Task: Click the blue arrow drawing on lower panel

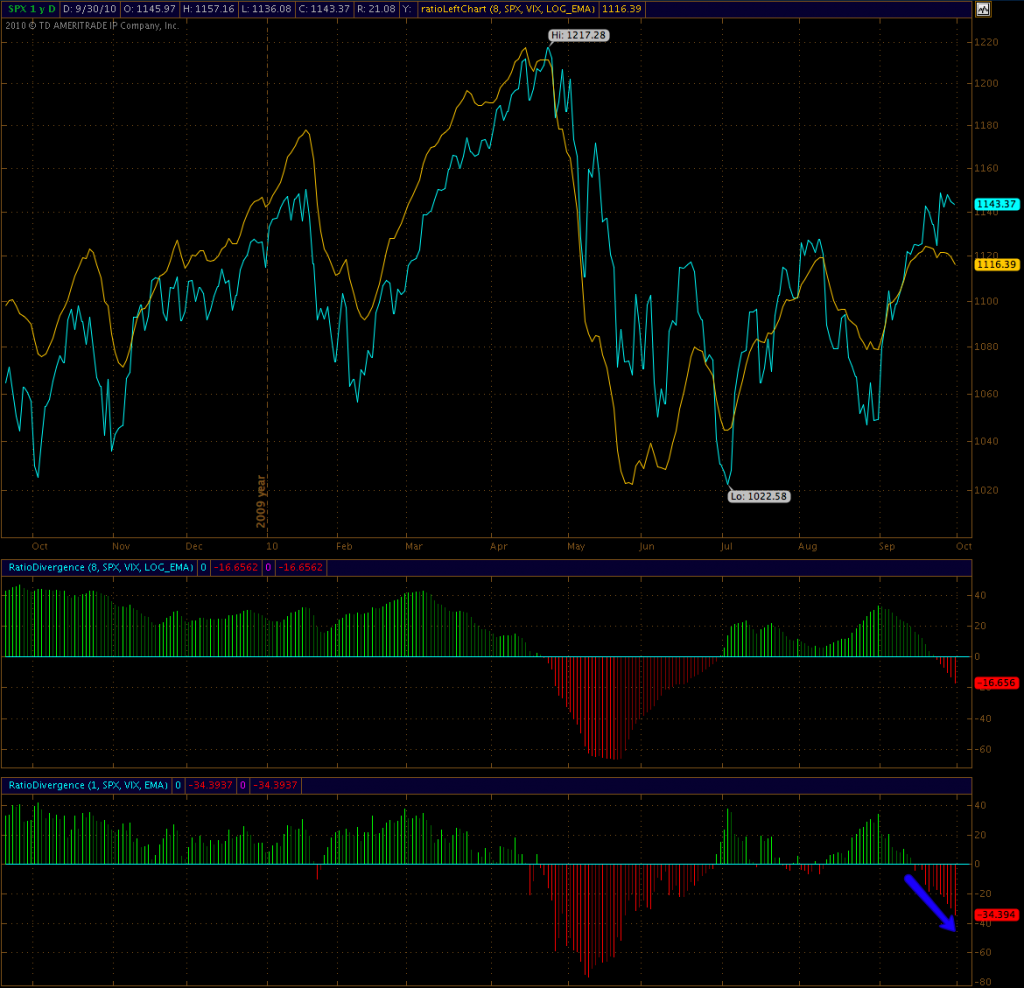Action: (x=930, y=903)
